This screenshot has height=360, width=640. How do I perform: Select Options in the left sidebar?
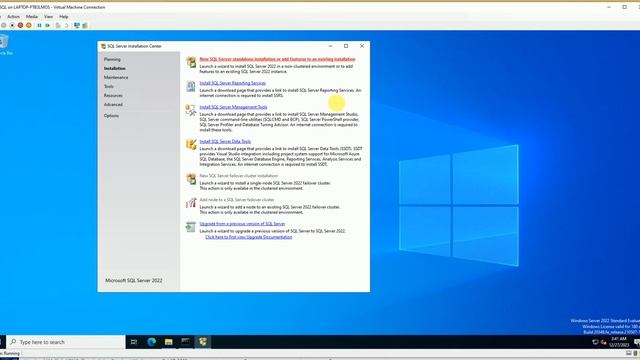[x=111, y=116]
